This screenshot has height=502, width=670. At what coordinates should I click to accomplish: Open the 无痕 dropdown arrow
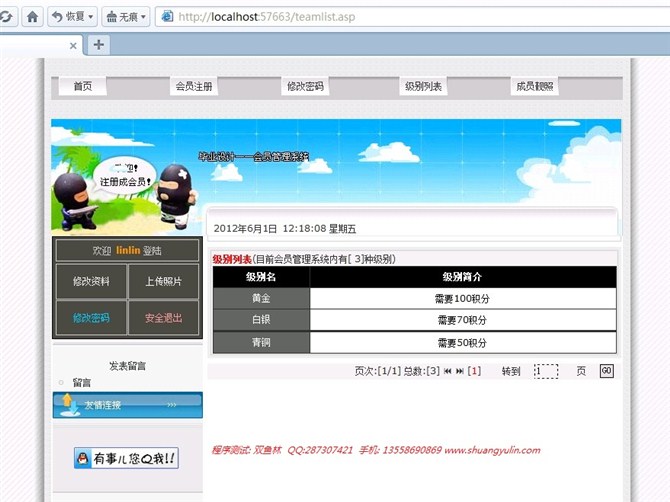pos(144,17)
